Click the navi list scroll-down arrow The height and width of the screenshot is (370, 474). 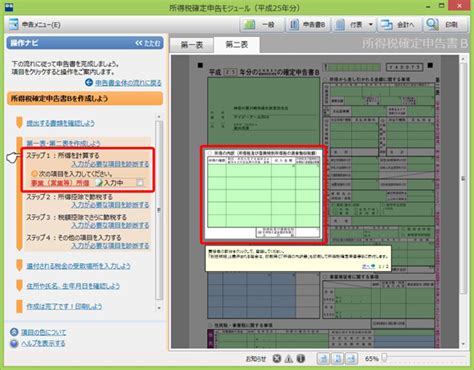pos(159,308)
